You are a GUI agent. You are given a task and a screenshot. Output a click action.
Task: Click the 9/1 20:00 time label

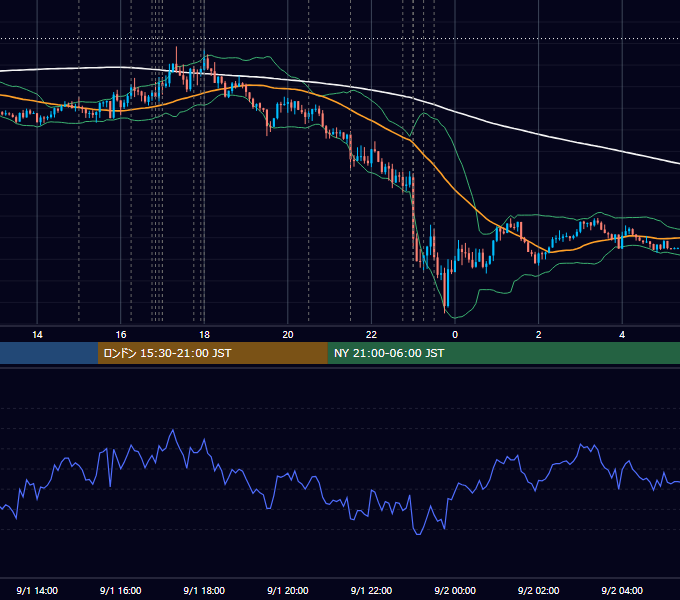click(288, 590)
